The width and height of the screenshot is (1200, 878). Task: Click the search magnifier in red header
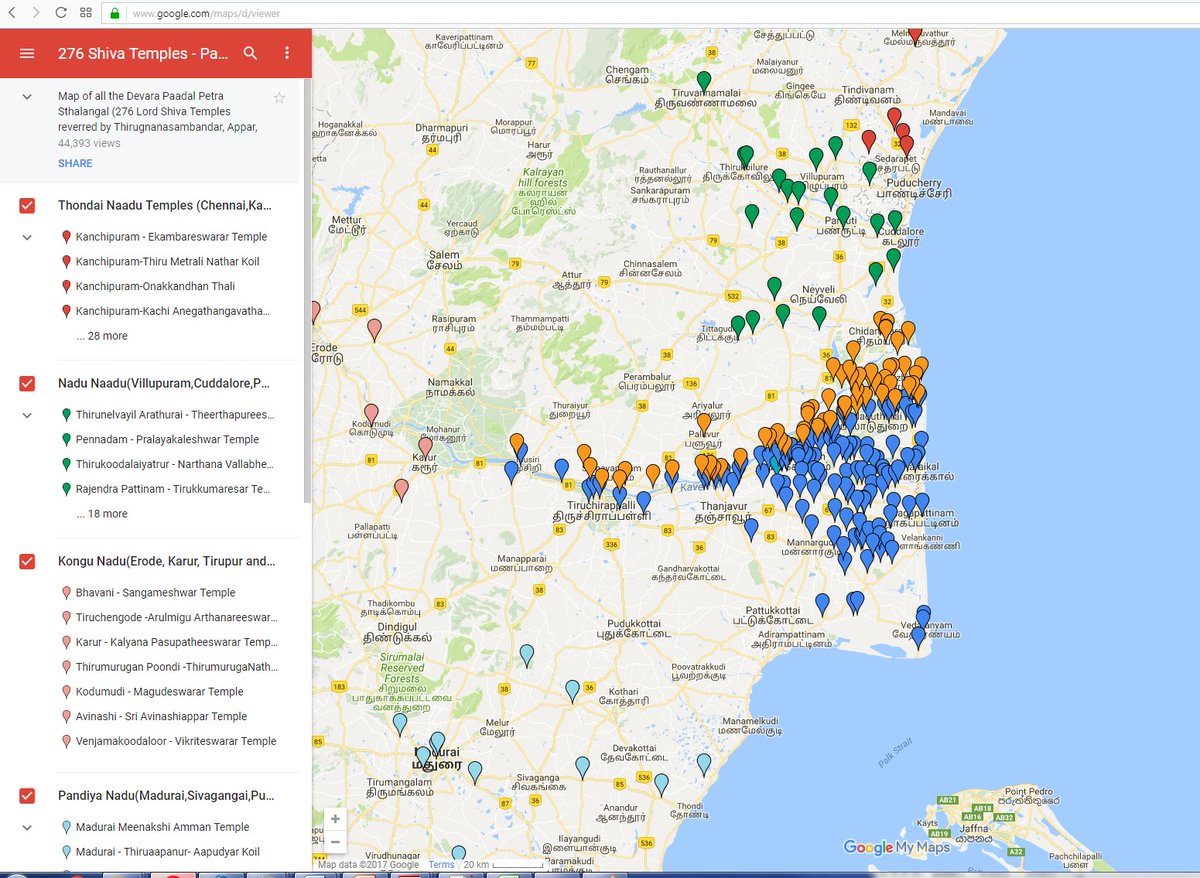point(250,53)
